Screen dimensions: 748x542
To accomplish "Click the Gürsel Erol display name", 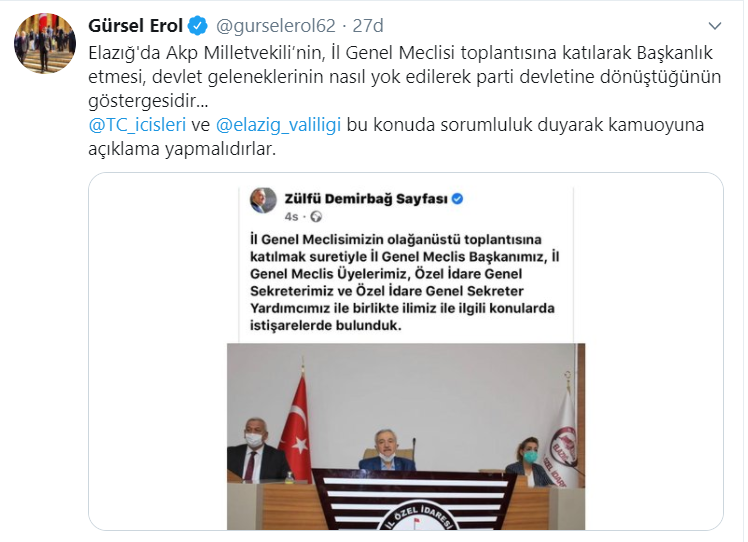I will coord(135,26).
